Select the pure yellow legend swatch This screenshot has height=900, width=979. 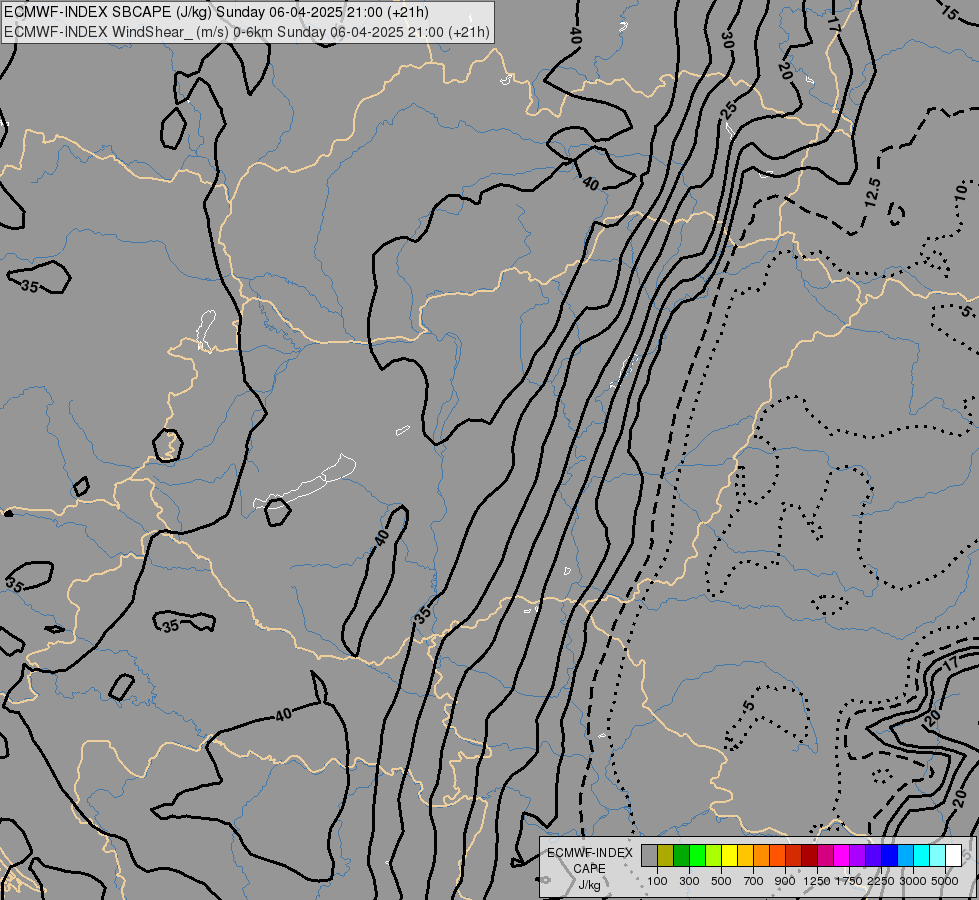[x=729, y=855]
